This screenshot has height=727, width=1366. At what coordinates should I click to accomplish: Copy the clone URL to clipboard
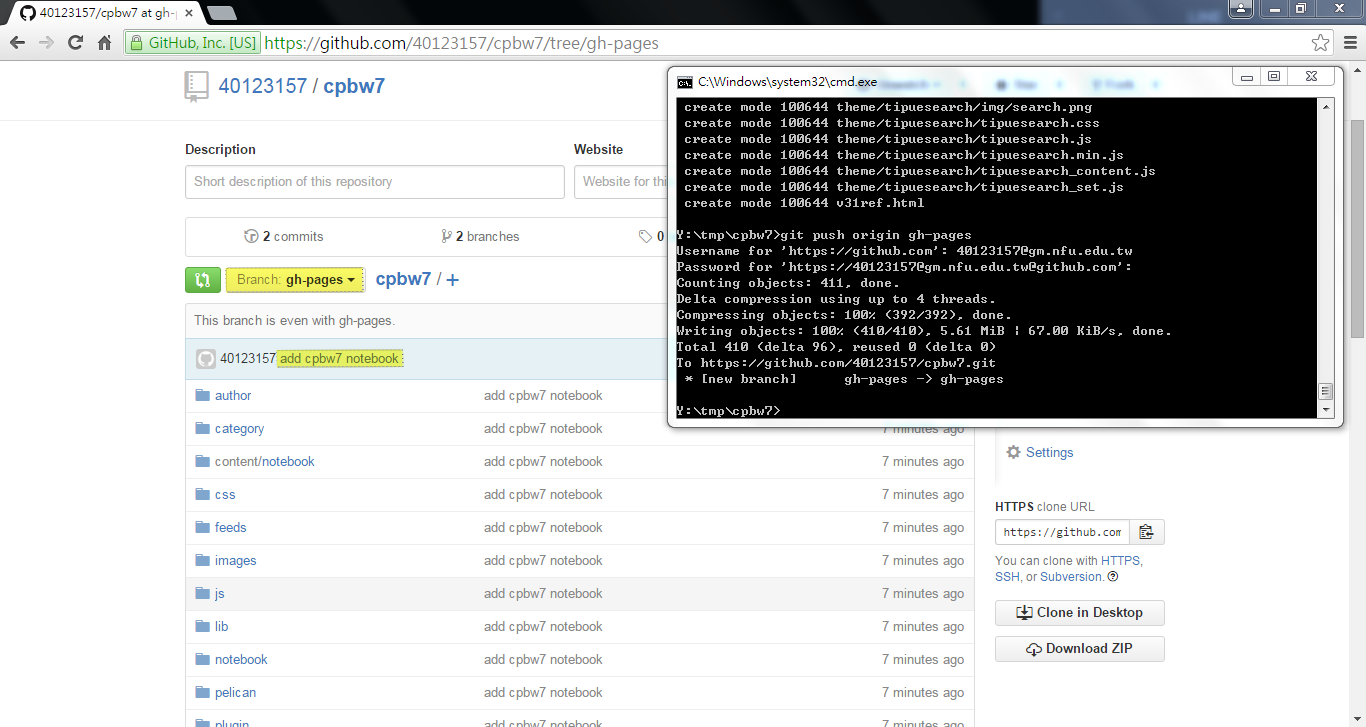coord(1147,532)
